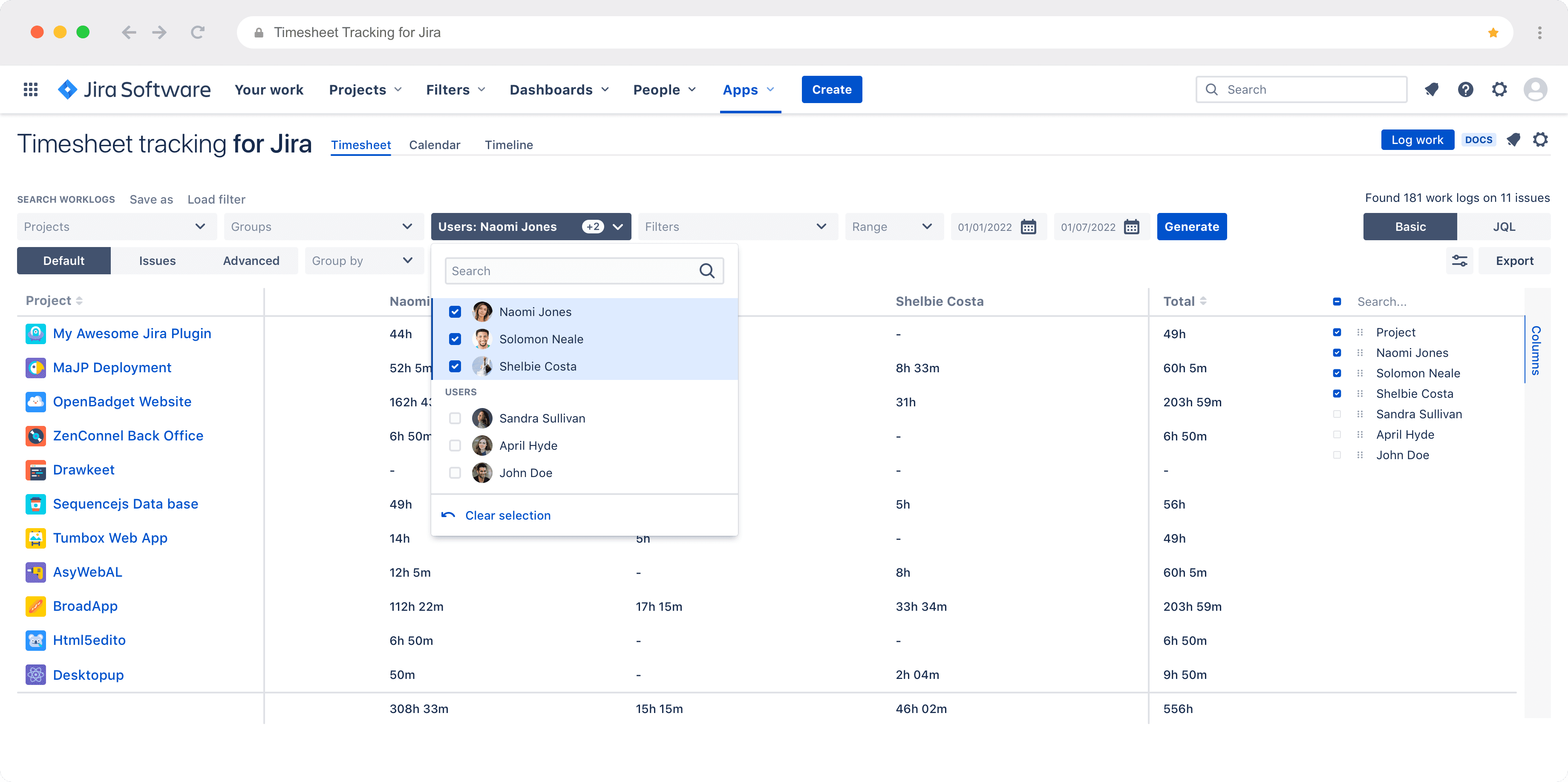The width and height of the screenshot is (1568, 782).
Task: Check John Doe in users dropdown
Action: coord(455,473)
